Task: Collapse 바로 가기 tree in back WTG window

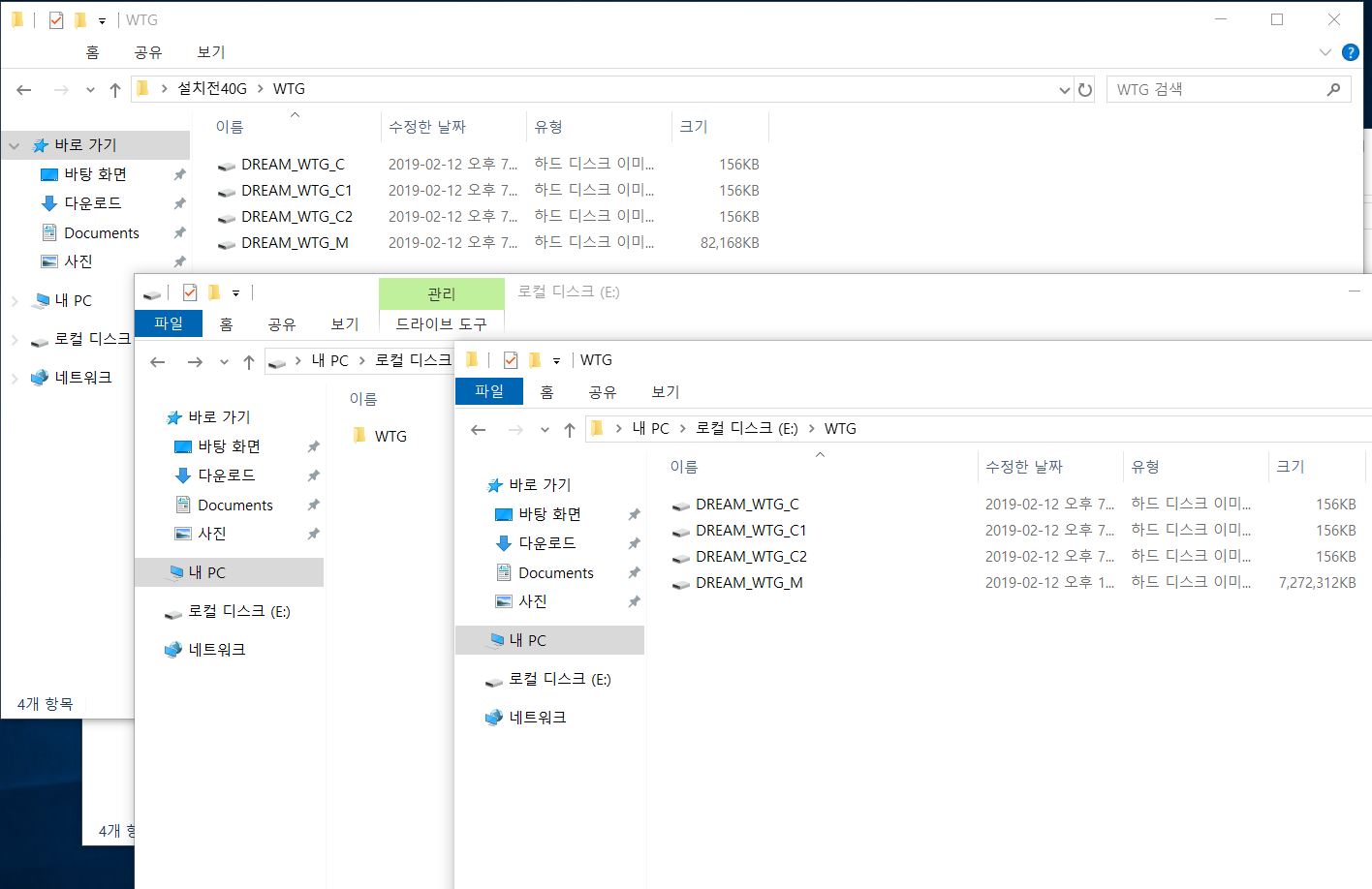Action: pos(15,146)
